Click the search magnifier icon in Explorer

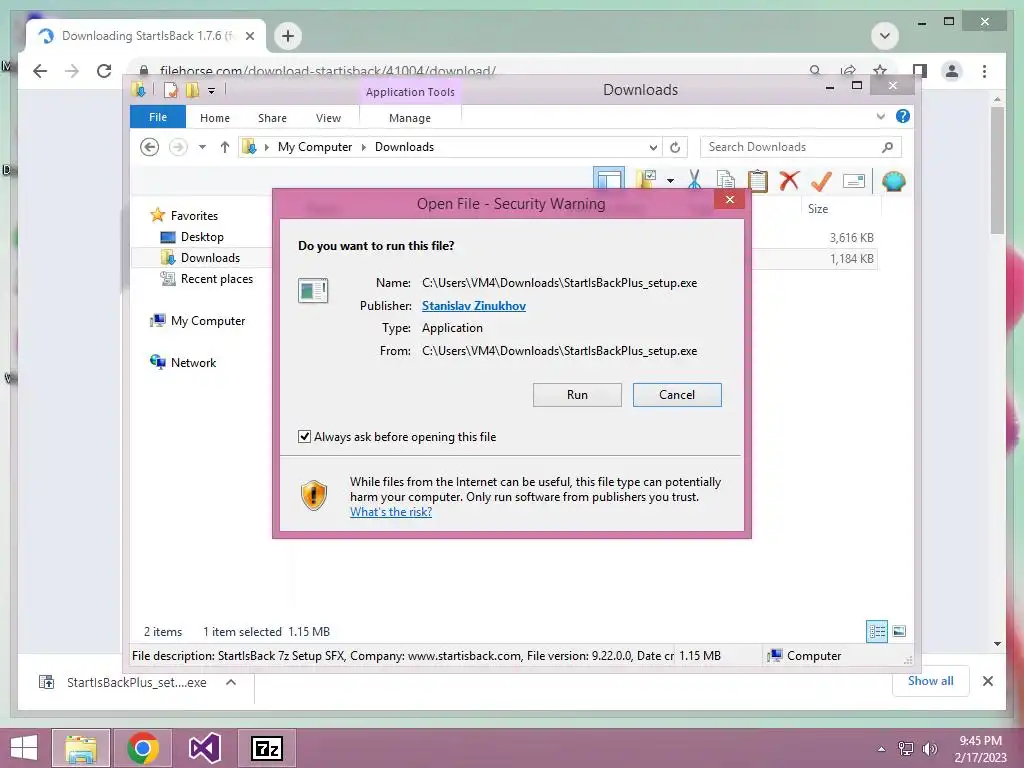click(x=887, y=147)
